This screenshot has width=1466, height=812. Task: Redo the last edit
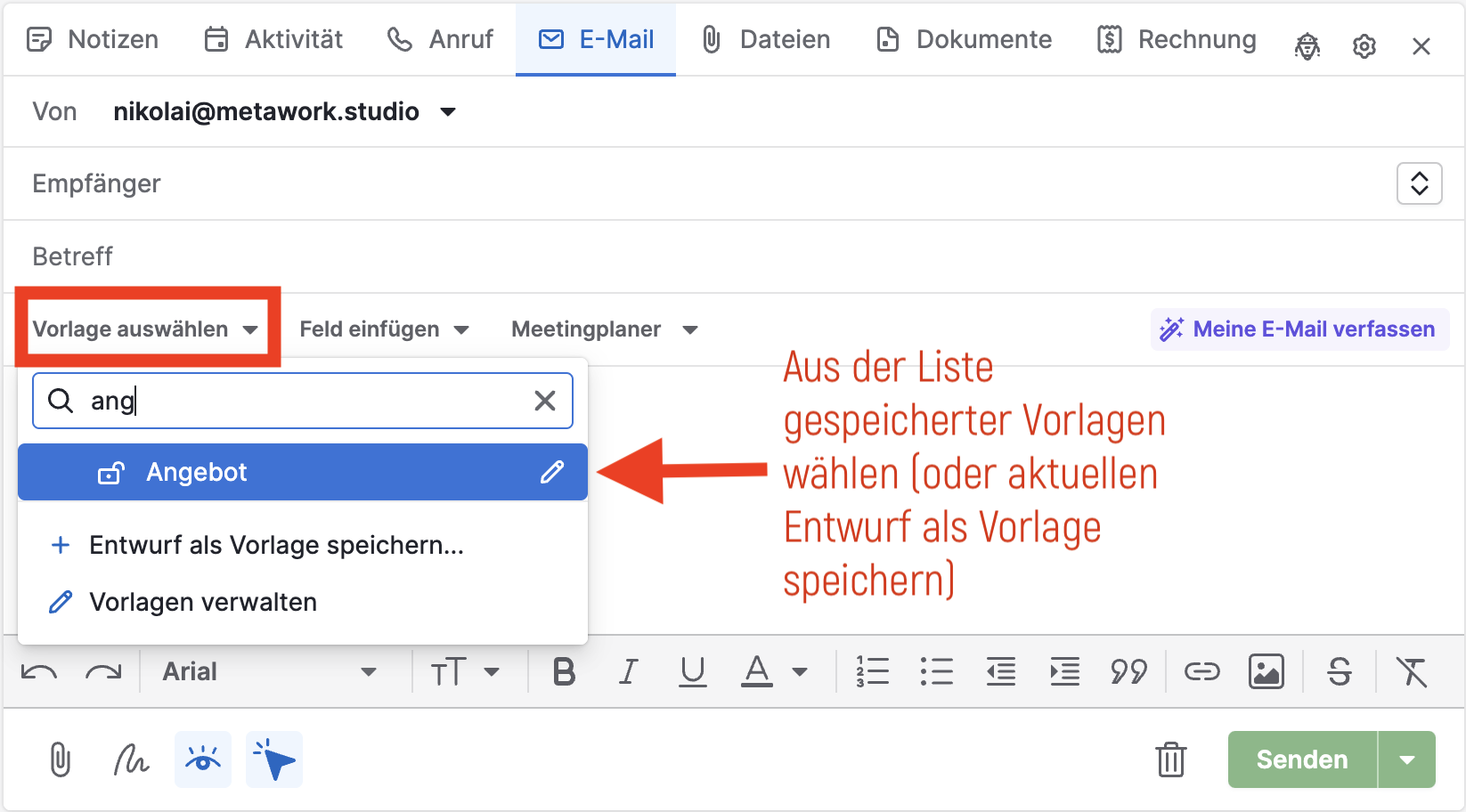103,672
